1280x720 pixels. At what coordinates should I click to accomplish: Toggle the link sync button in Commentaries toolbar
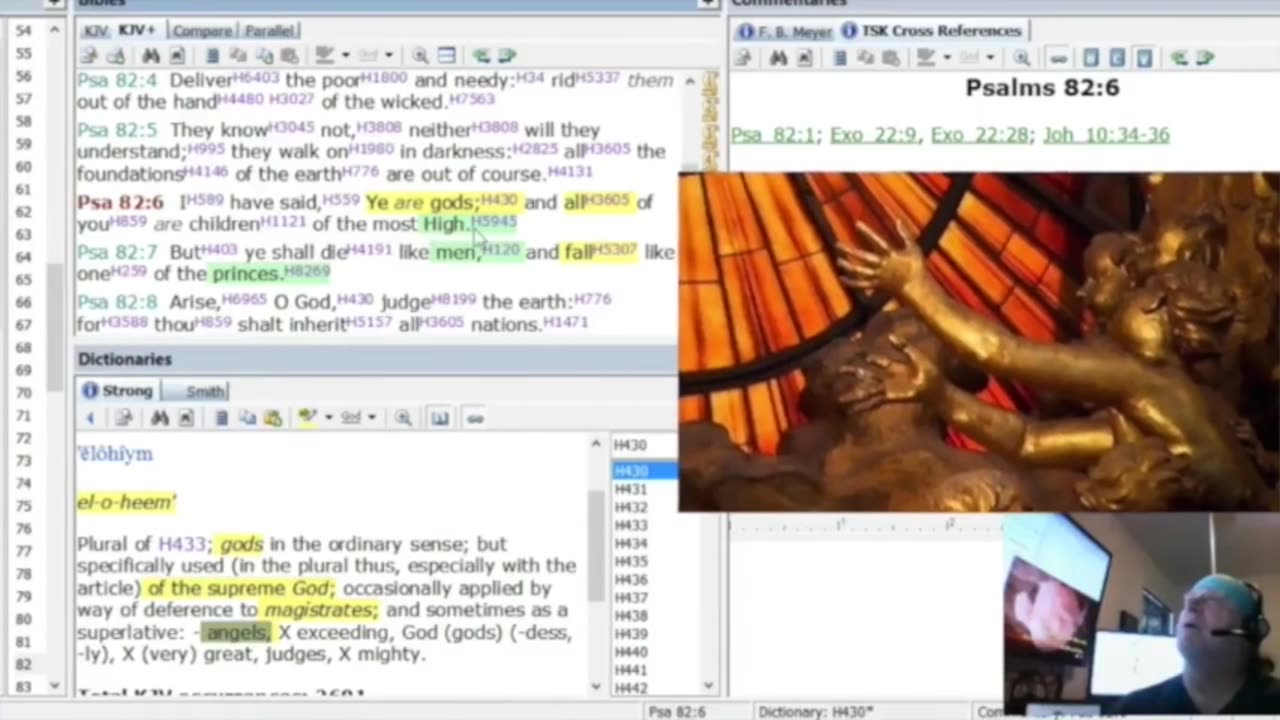(1058, 58)
